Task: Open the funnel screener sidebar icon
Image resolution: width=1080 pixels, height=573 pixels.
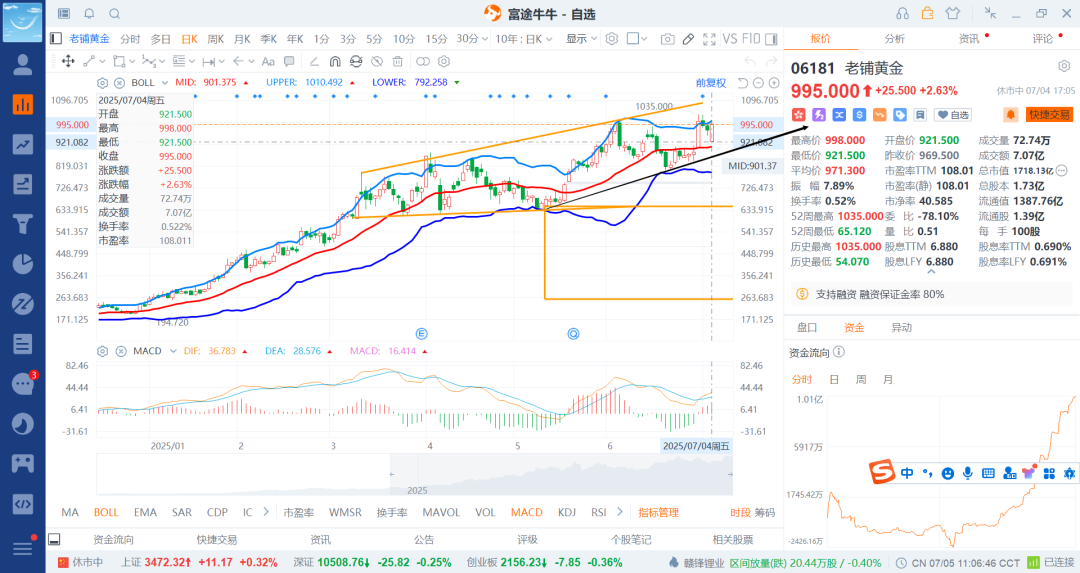Action: click(23, 224)
